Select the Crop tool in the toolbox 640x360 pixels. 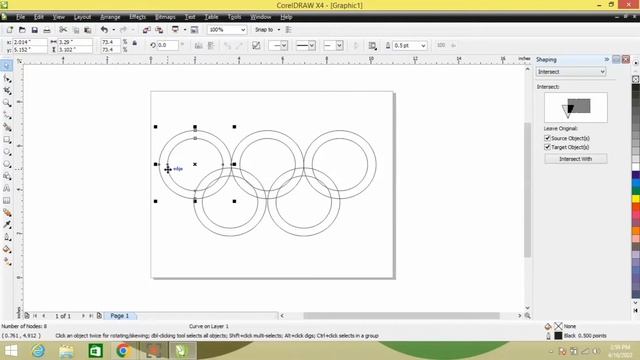(7, 91)
